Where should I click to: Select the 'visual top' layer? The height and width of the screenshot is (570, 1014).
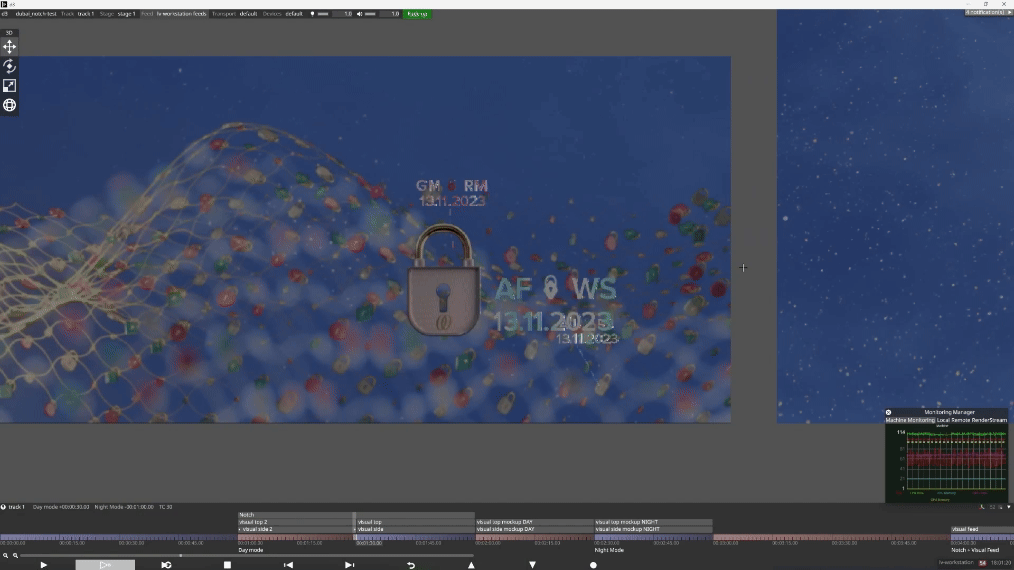coord(415,522)
